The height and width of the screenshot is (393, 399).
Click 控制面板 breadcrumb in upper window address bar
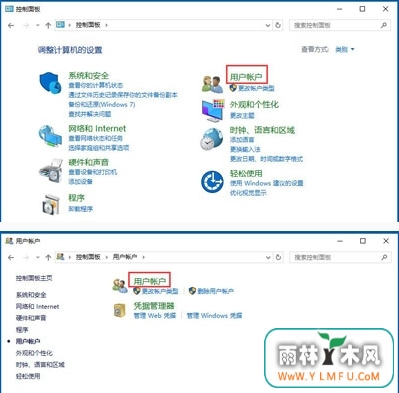(x=88, y=25)
